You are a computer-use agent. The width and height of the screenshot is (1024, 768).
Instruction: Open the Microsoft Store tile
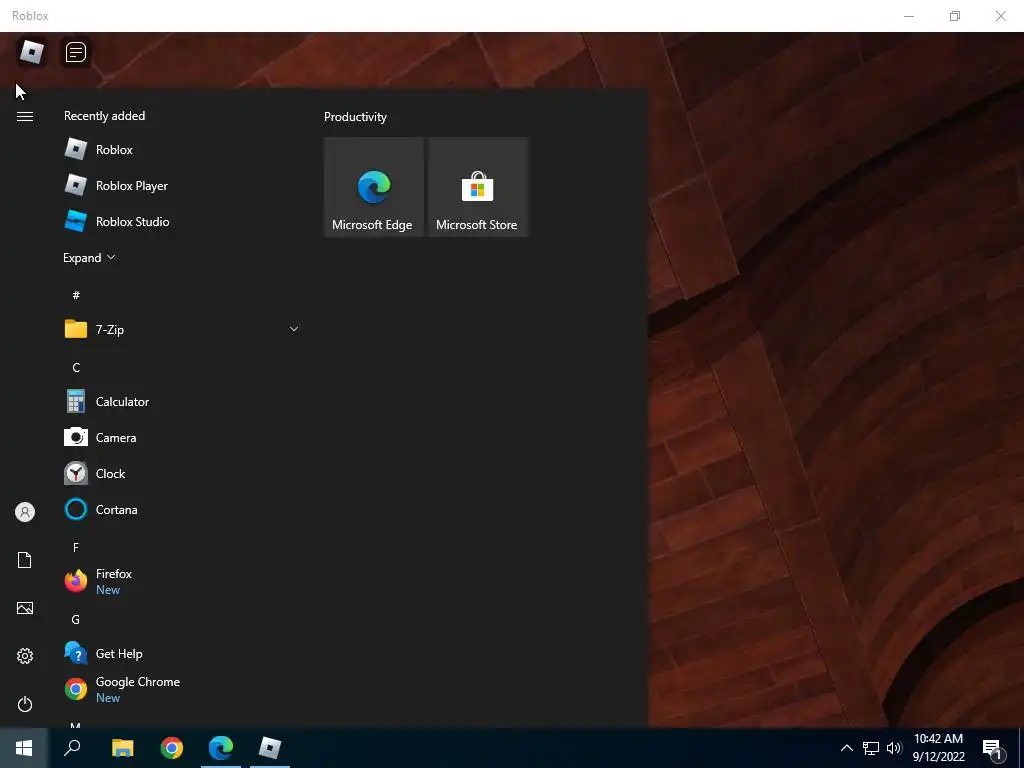[x=477, y=187]
